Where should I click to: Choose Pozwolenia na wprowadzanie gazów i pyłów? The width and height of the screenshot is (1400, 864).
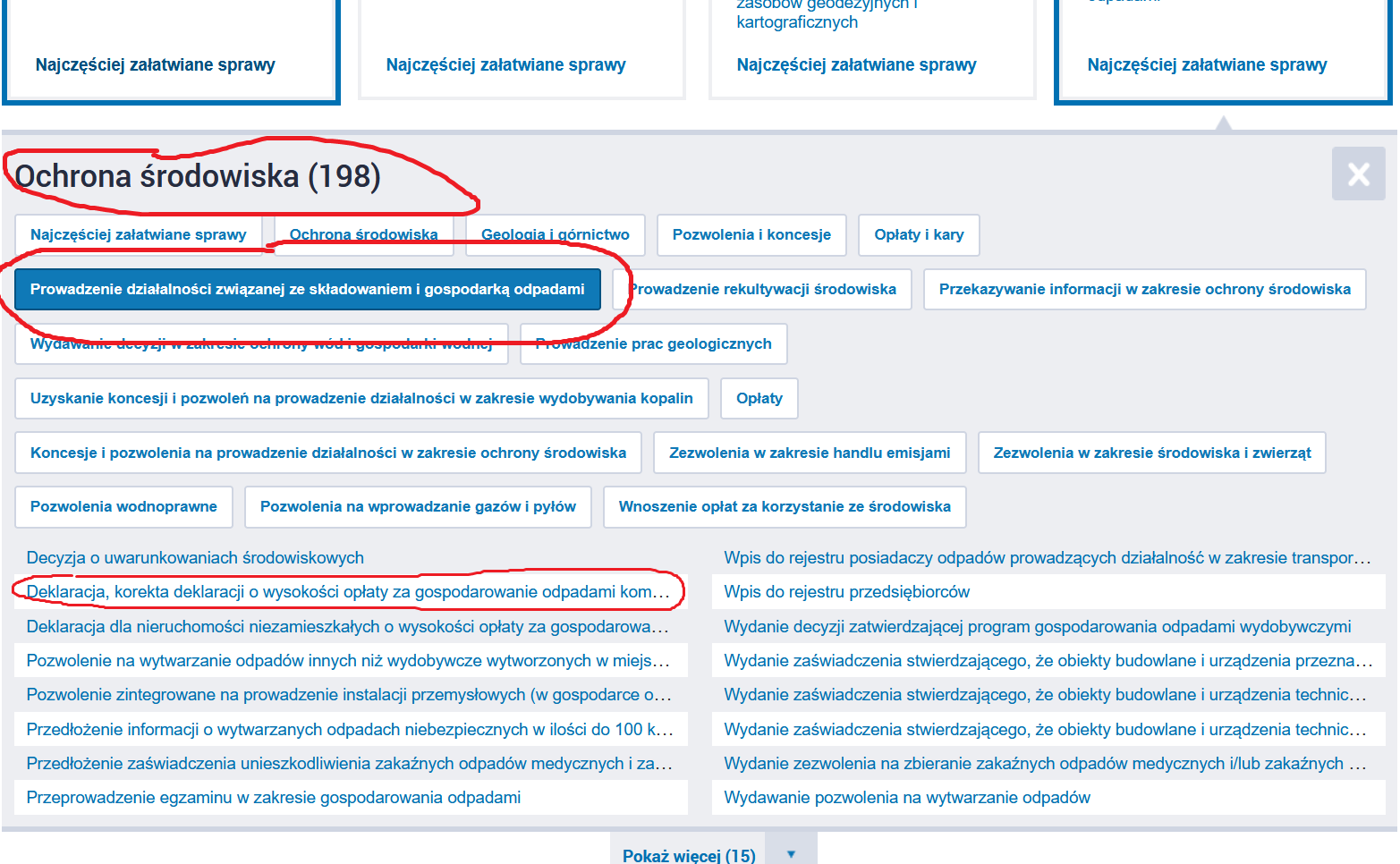click(418, 507)
